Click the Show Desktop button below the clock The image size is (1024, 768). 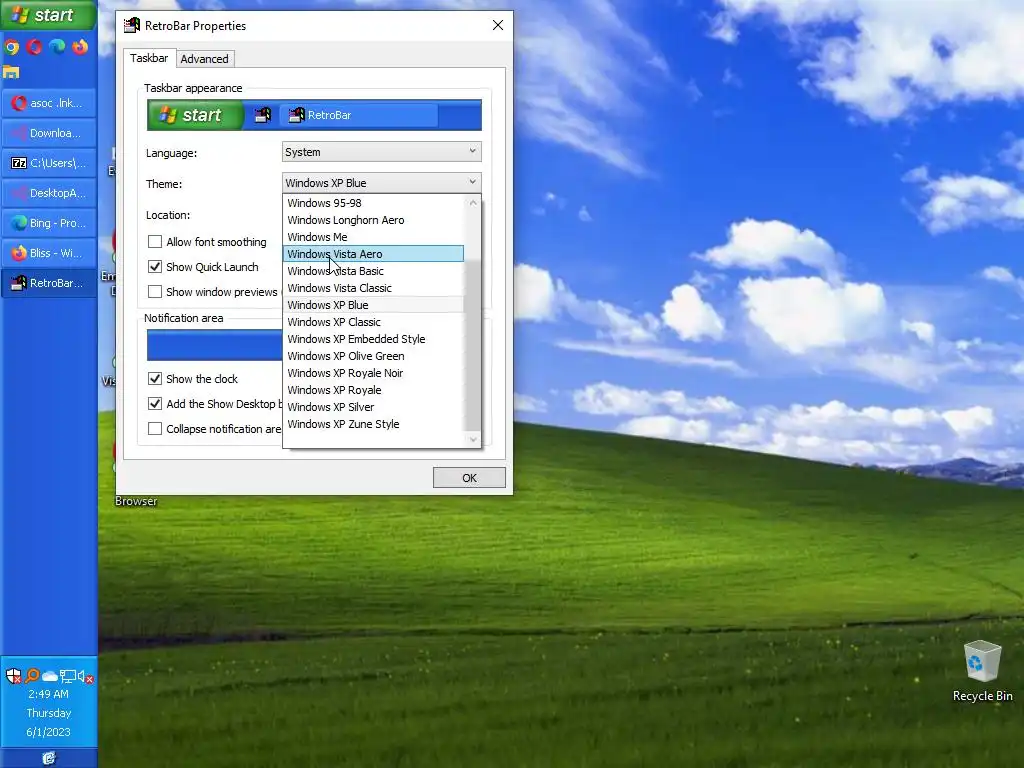[x=49, y=758]
